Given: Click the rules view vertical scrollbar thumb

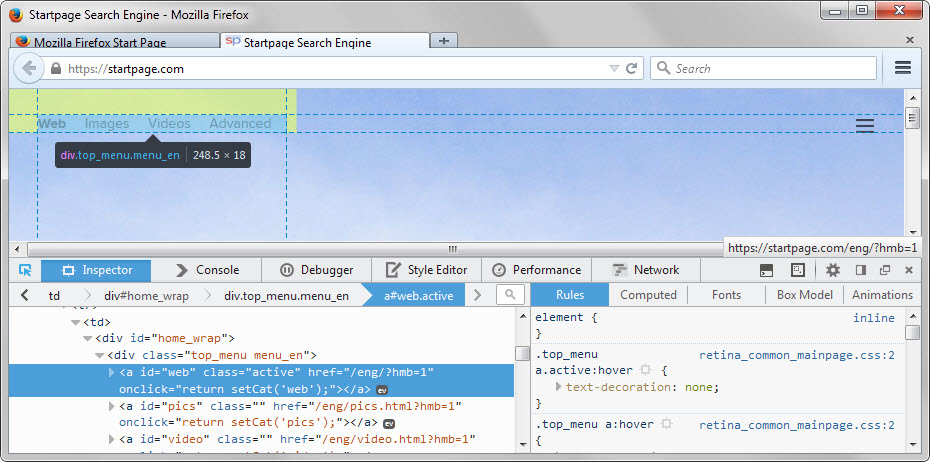Looking at the screenshot, I should [912, 333].
